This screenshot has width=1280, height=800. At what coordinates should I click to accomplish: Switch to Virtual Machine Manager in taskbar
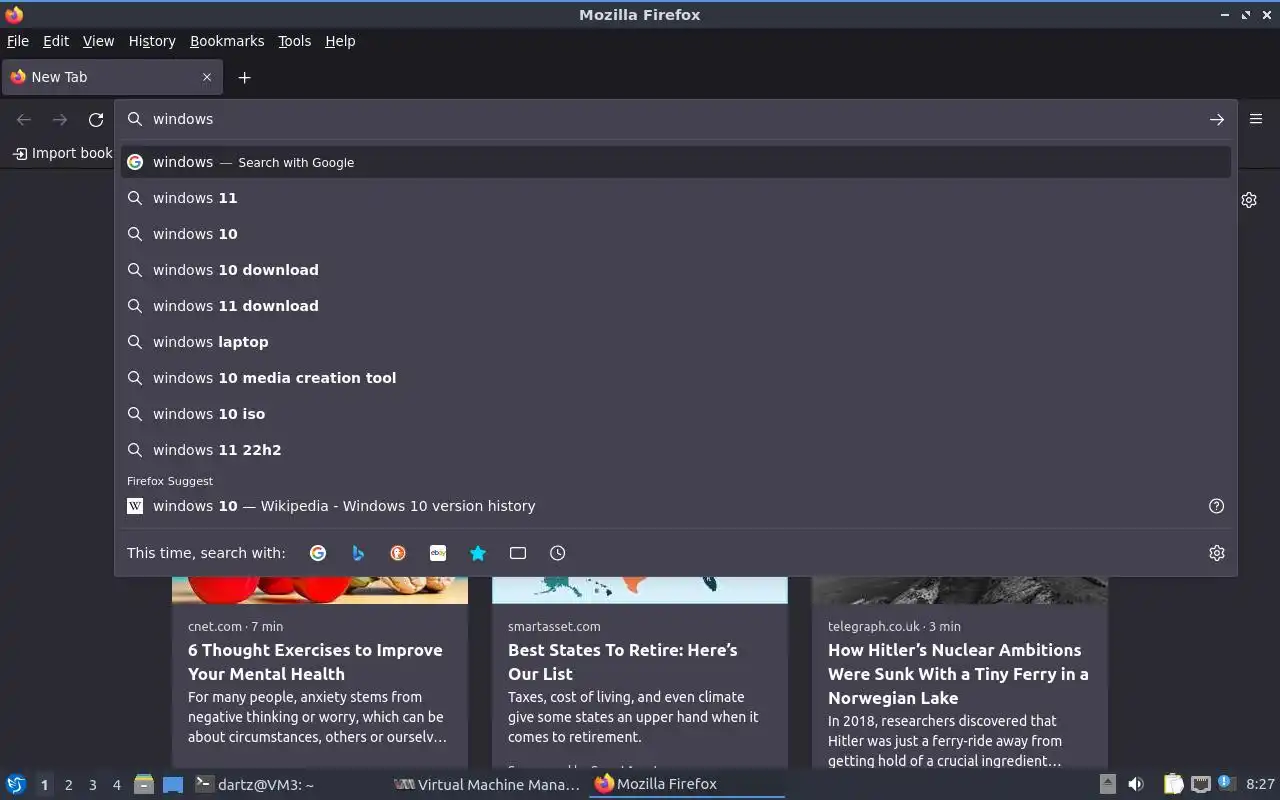point(488,784)
